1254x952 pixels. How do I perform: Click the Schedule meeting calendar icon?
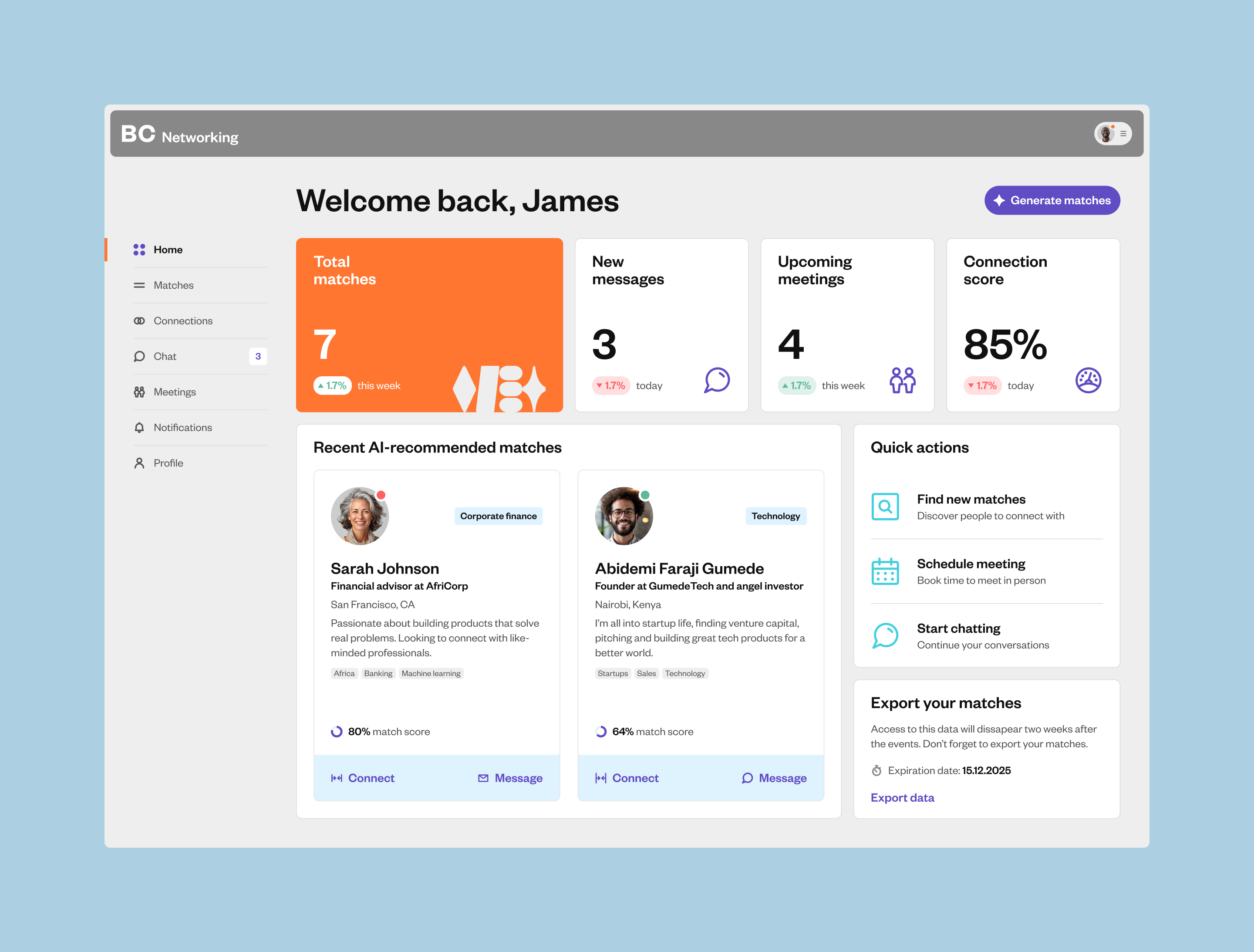pos(885,571)
